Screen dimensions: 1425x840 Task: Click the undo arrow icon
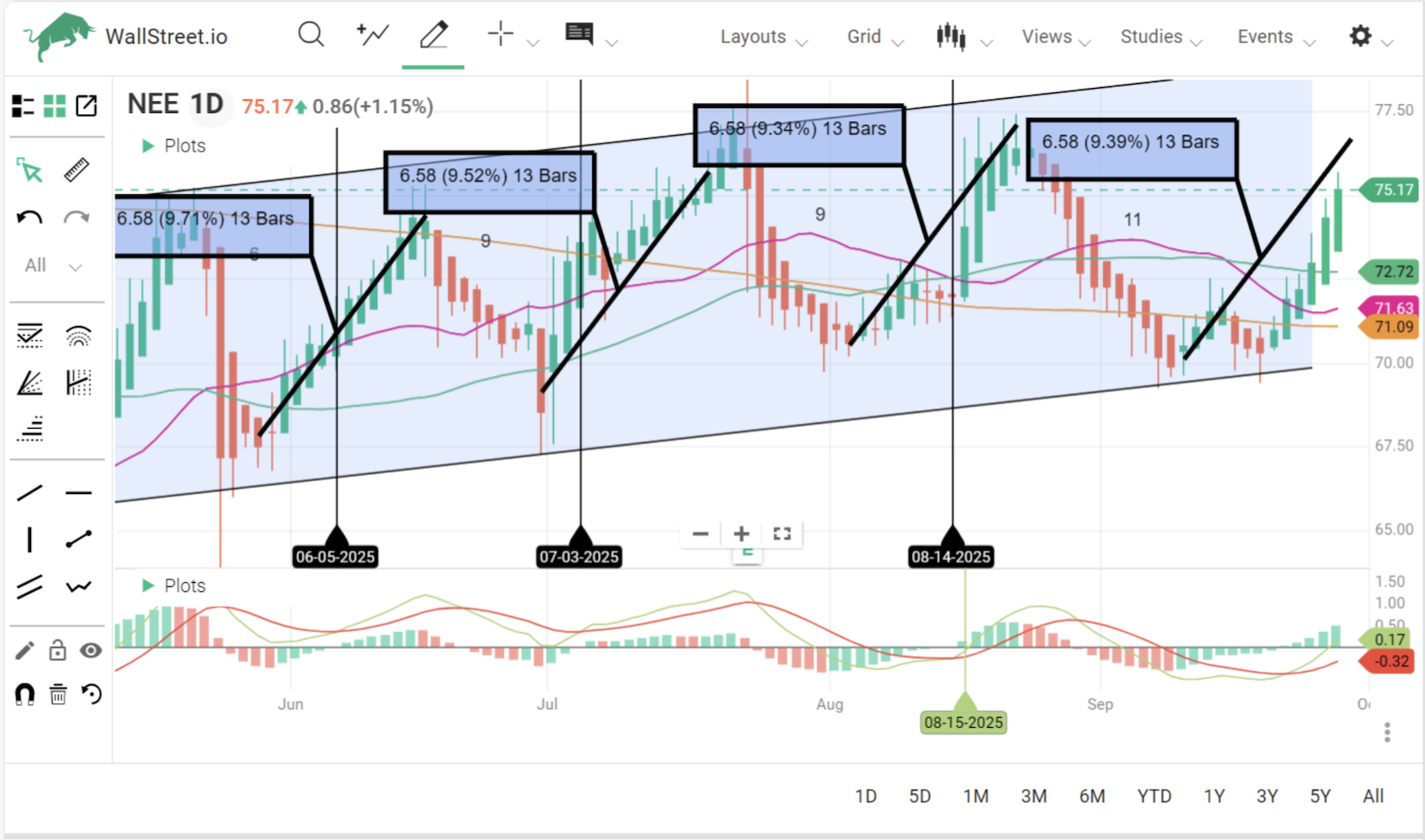pos(29,219)
